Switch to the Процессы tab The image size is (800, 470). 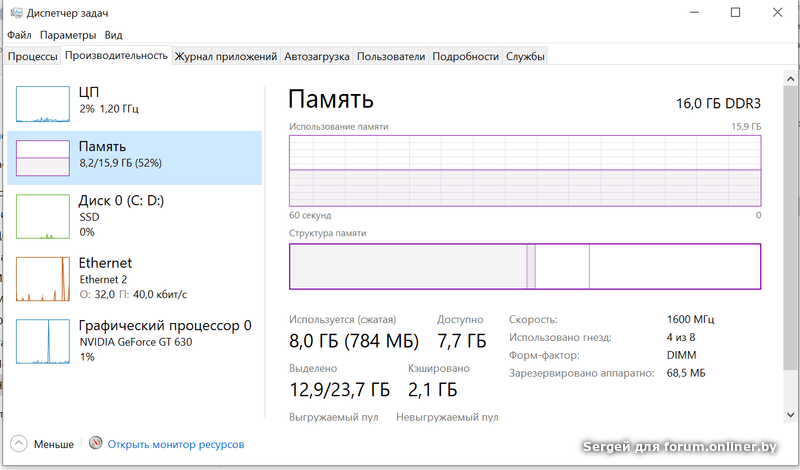[x=32, y=56]
